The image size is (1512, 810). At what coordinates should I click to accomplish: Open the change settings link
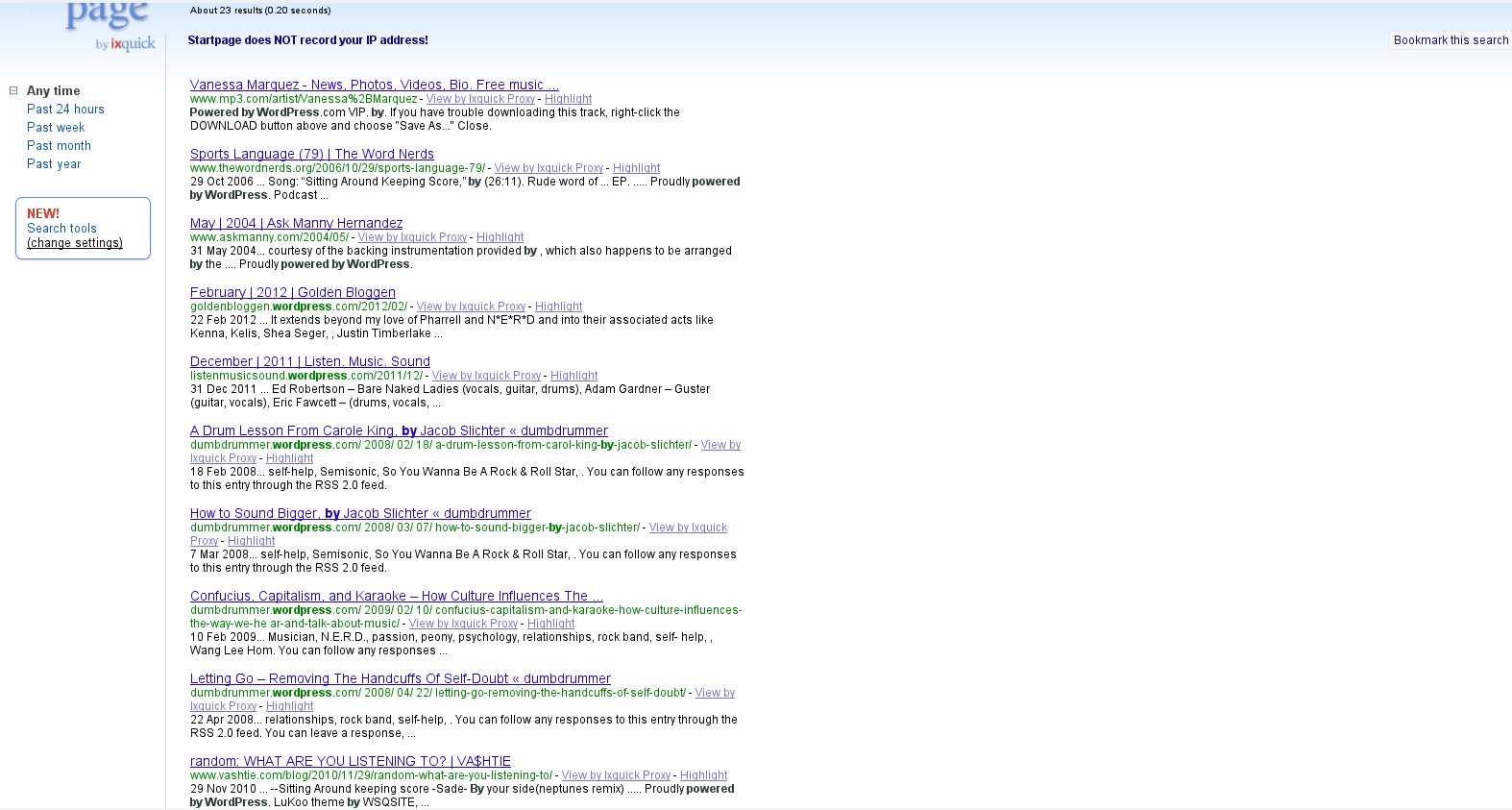pos(75,243)
